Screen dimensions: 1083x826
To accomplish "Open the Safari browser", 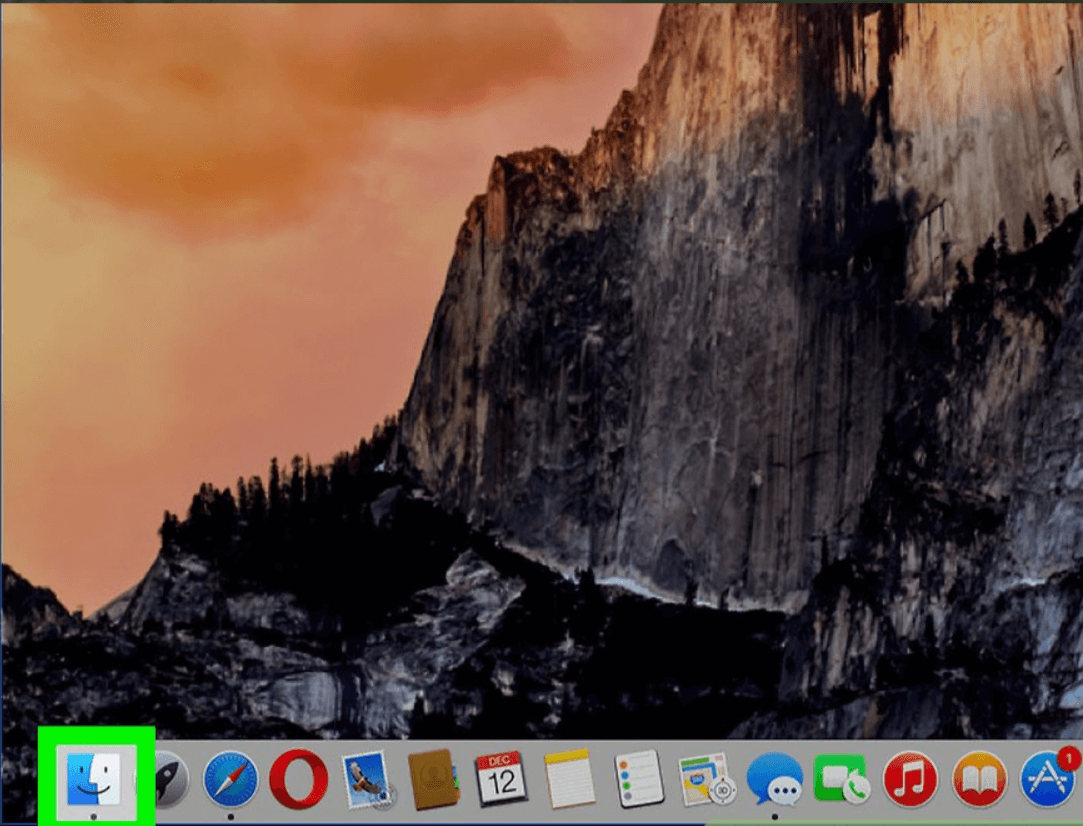I will (230, 780).
